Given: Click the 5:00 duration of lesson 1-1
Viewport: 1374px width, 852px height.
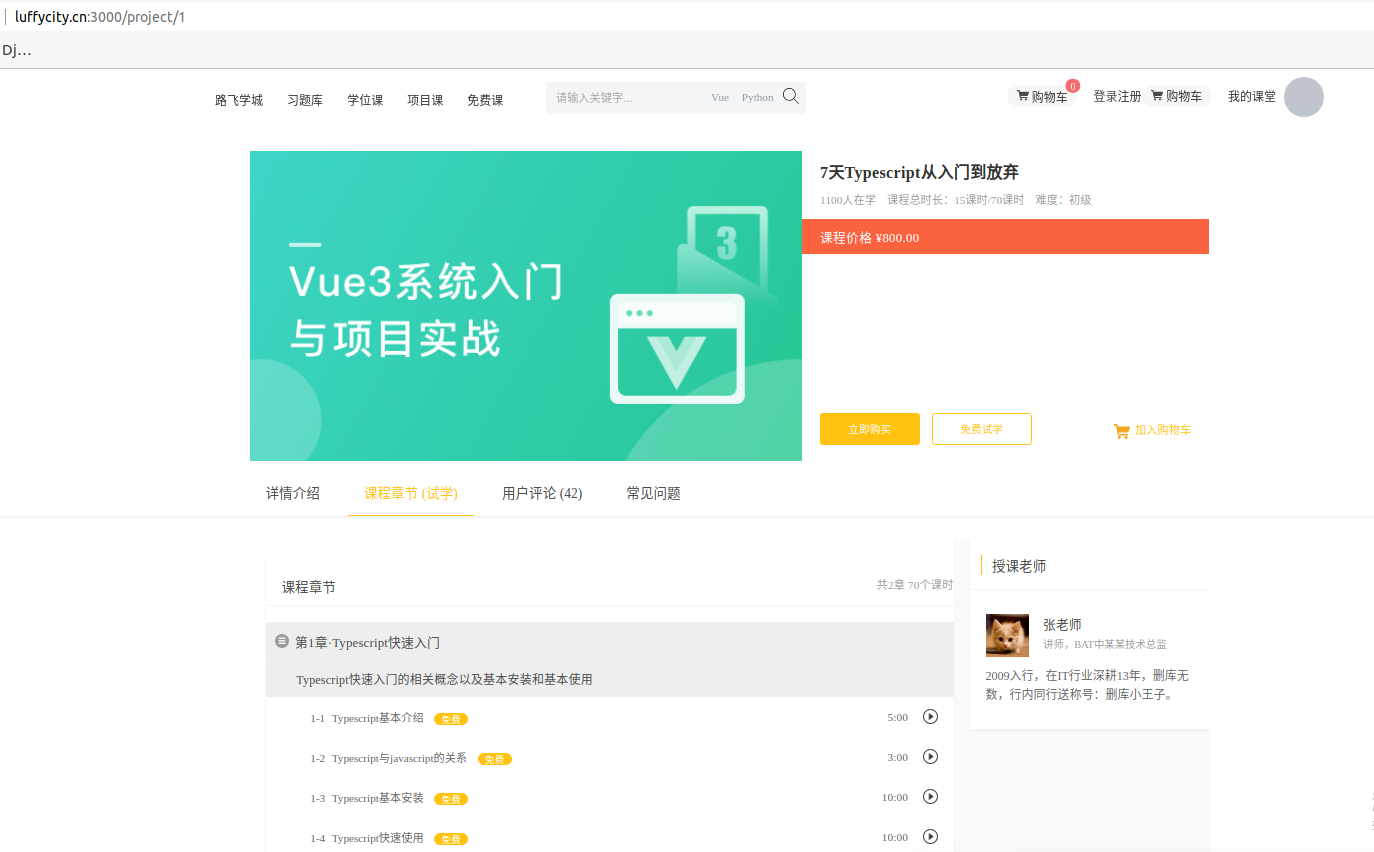Looking at the screenshot, I should click(x=898, y=717).
